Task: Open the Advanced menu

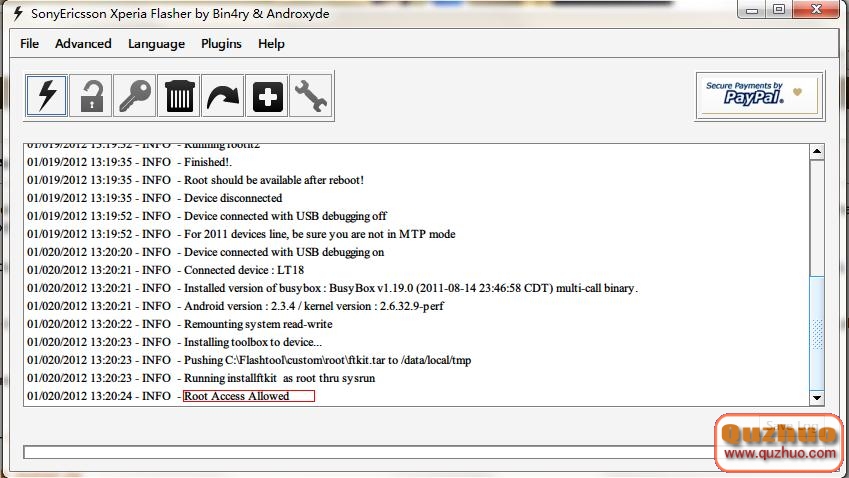Action: coord(83,44)
